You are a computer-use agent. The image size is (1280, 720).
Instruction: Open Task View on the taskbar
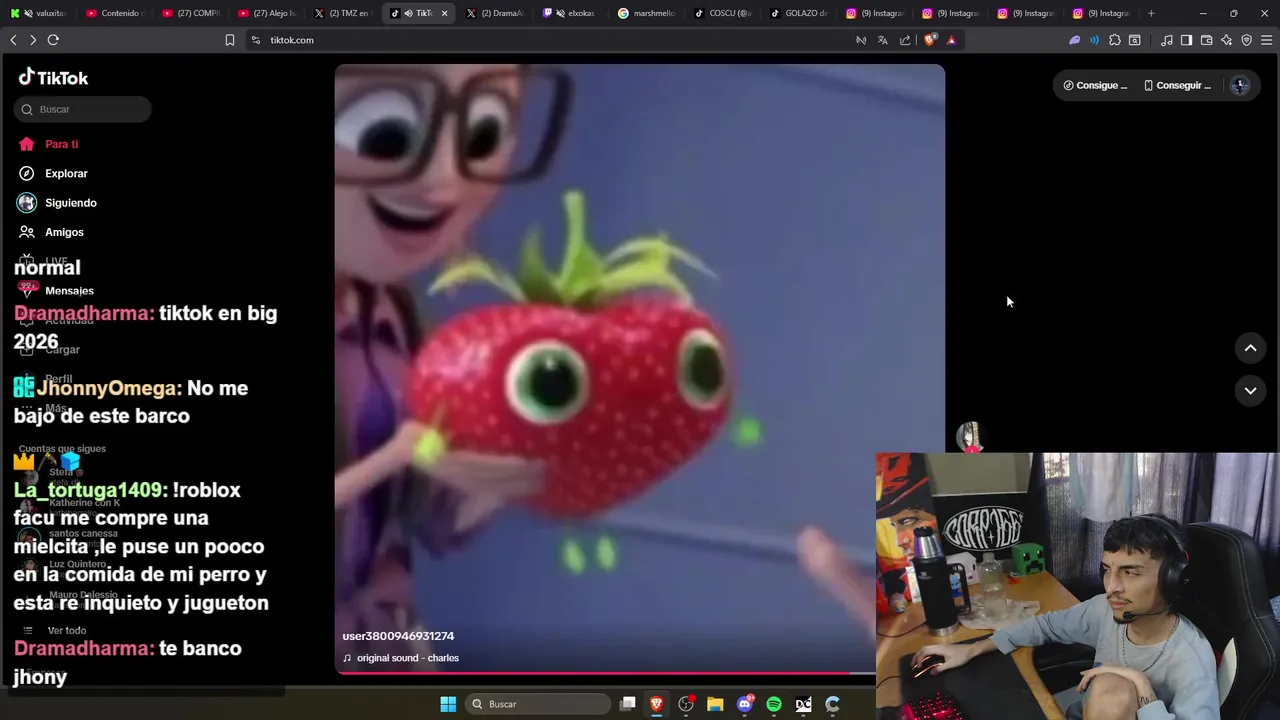pyautogui.click(x=628, y=704)
